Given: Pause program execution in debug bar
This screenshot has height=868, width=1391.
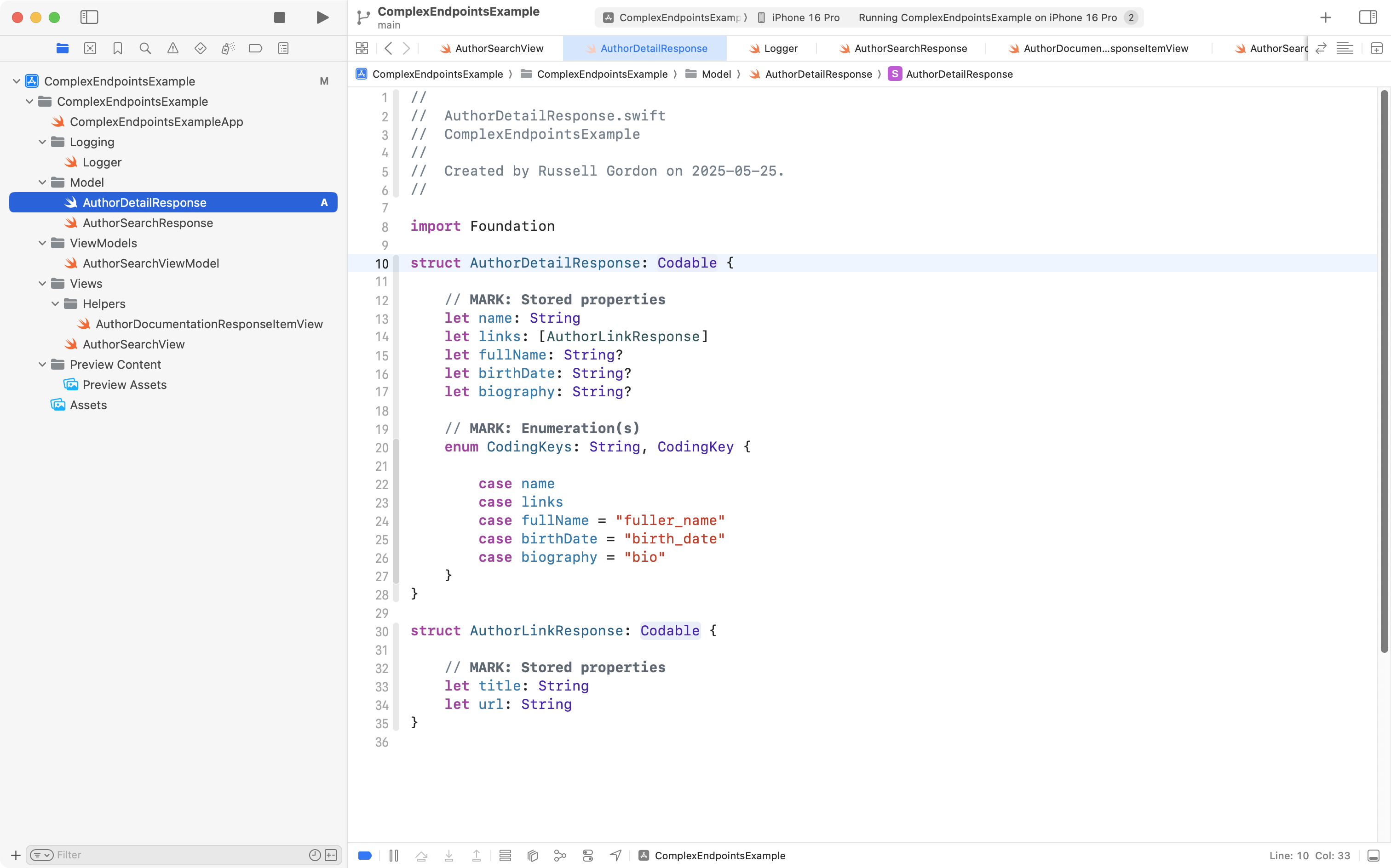Looking at the screenshot, I should 393,856.
